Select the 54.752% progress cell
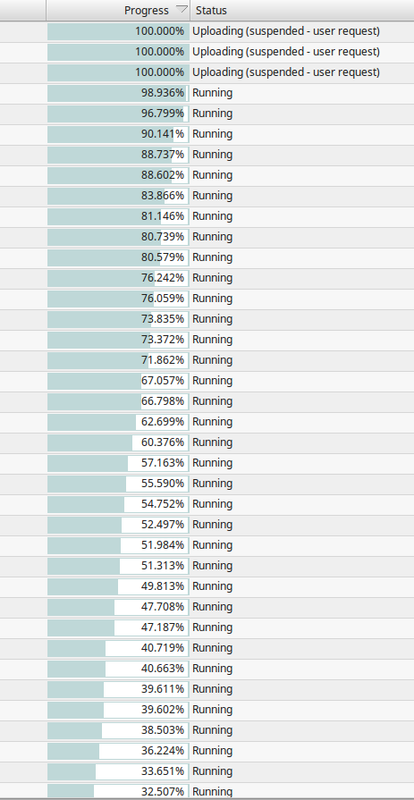Viewport: 414px width, 800px height. pos(118,504)
